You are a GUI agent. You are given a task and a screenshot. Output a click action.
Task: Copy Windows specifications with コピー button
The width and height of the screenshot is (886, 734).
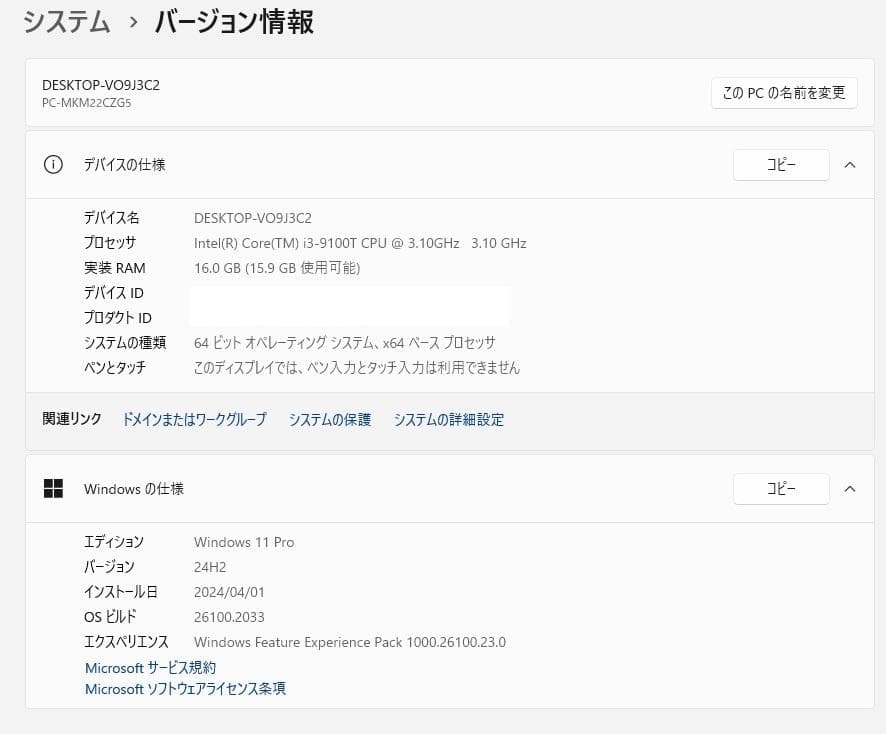coord(781,488)
